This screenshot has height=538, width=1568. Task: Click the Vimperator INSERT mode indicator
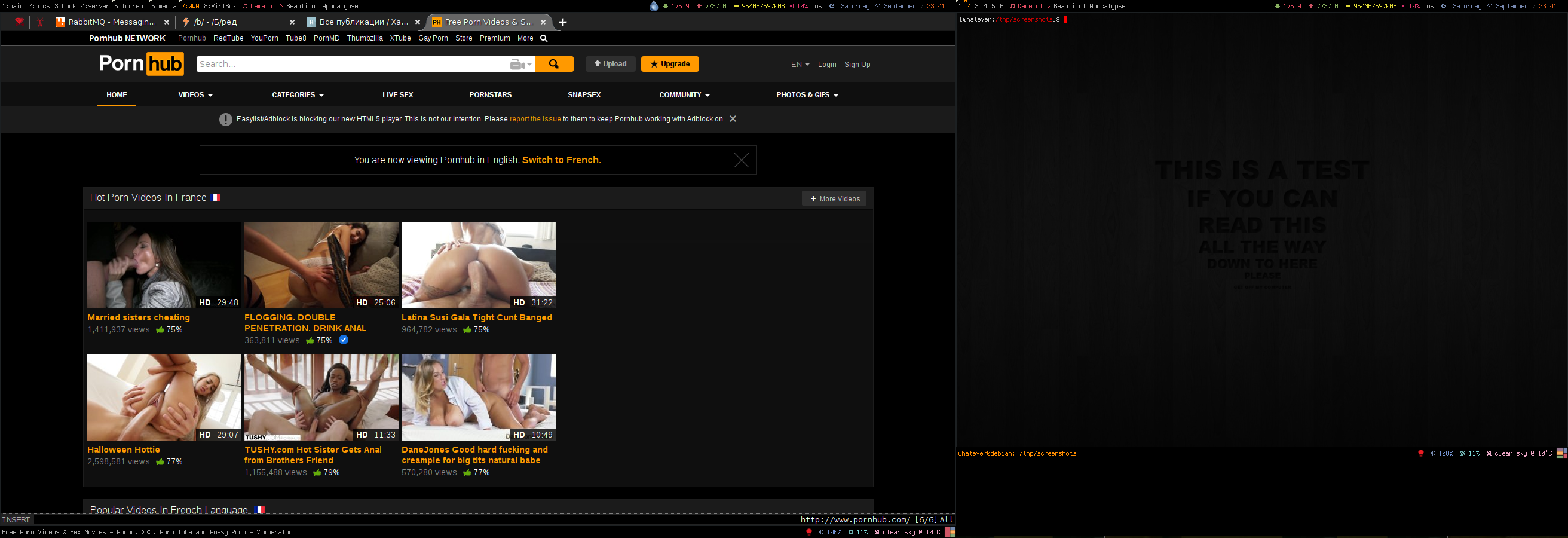[17, 519]
